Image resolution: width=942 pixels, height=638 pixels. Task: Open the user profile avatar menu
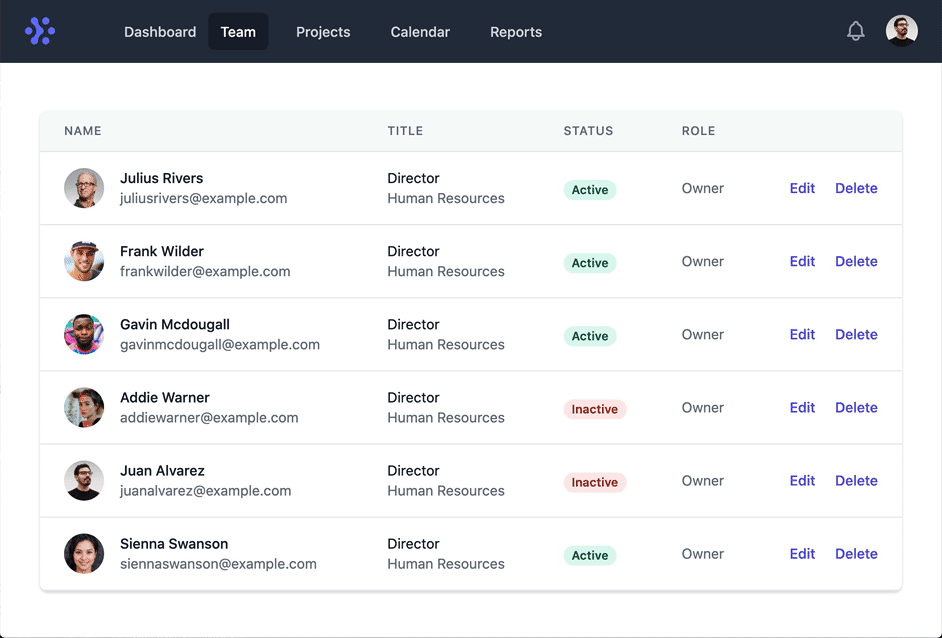[901, 31]
